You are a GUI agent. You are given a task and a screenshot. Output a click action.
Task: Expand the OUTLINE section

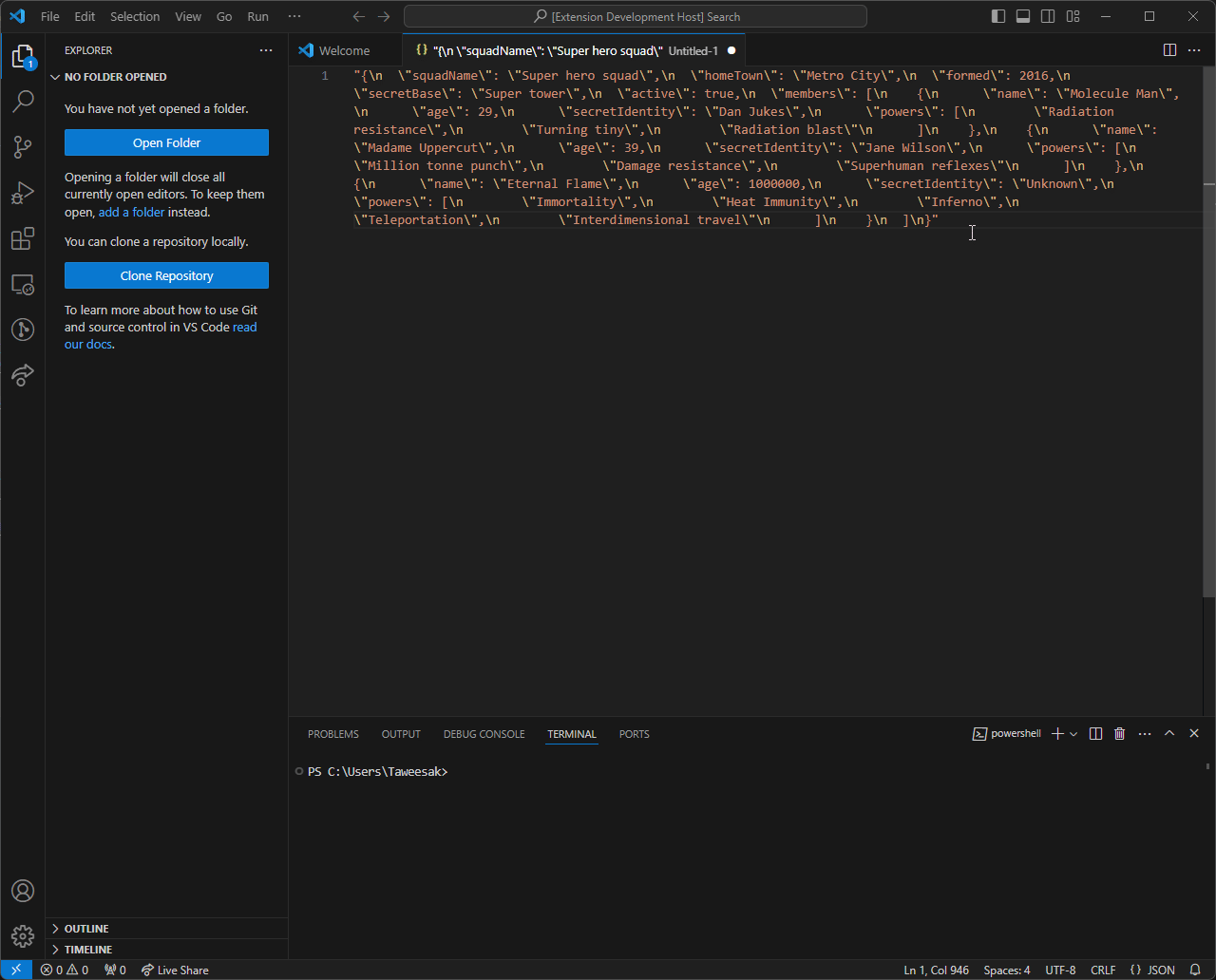click(x=85, y=928)
